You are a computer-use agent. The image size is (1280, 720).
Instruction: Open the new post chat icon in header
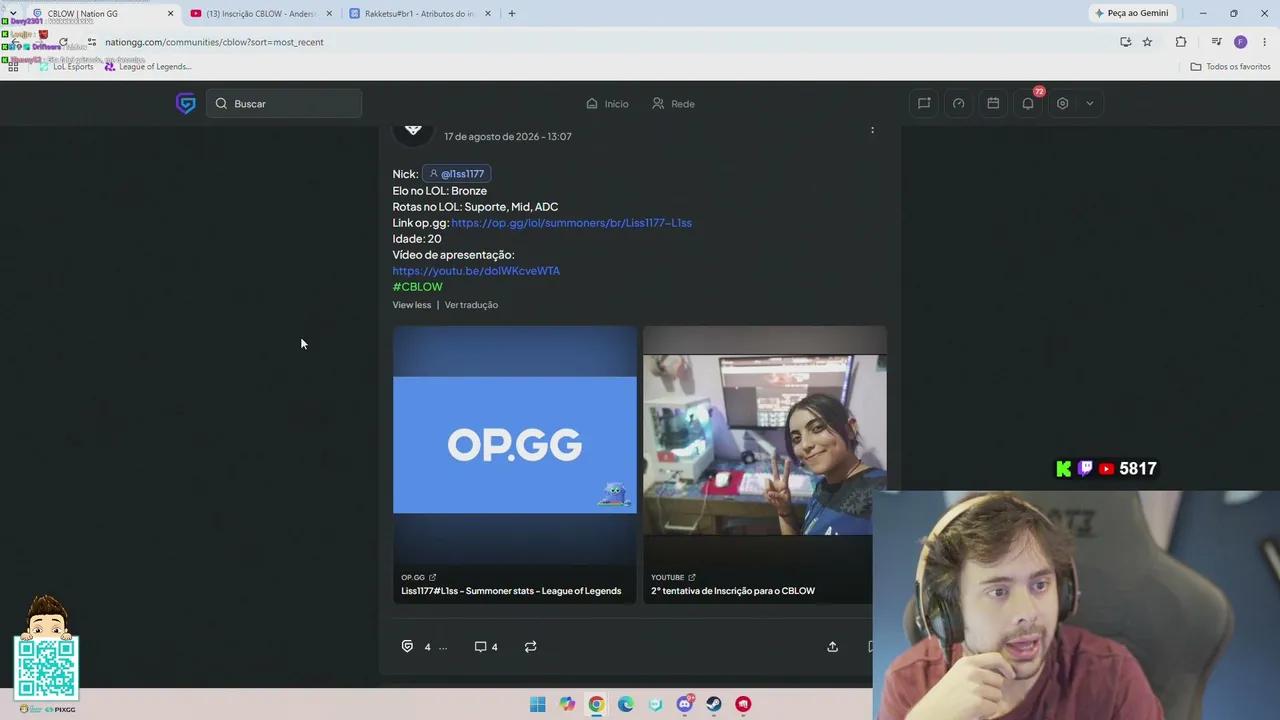(924, 103)
